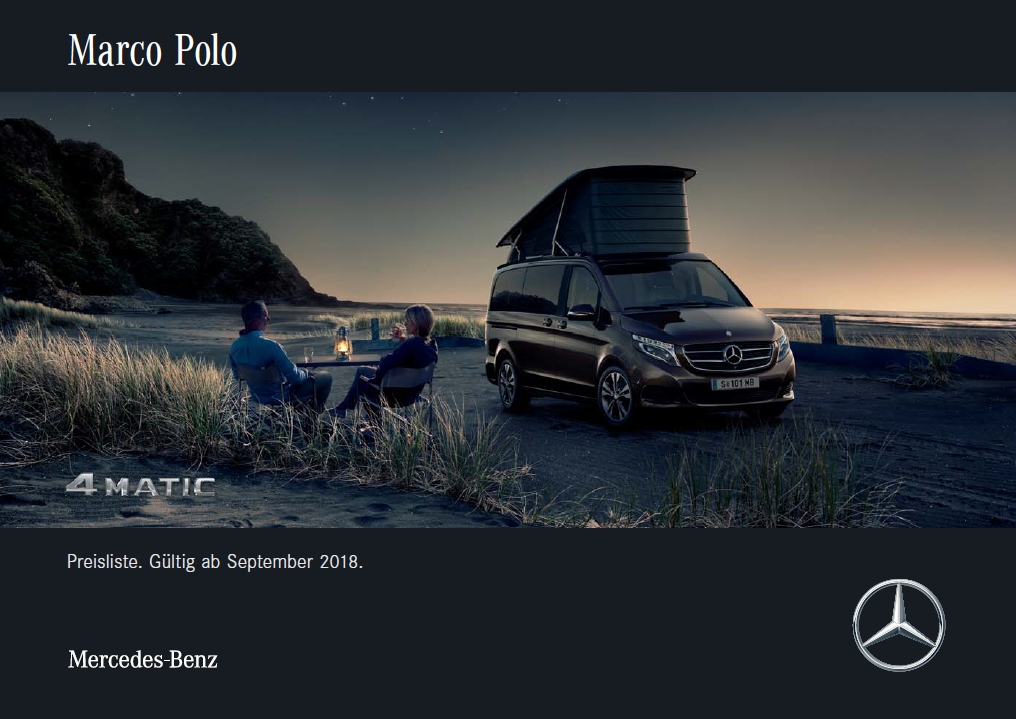Click the Marco Polo title text
This screenshot has height=719, width=1016.
[x=152, y=51]
